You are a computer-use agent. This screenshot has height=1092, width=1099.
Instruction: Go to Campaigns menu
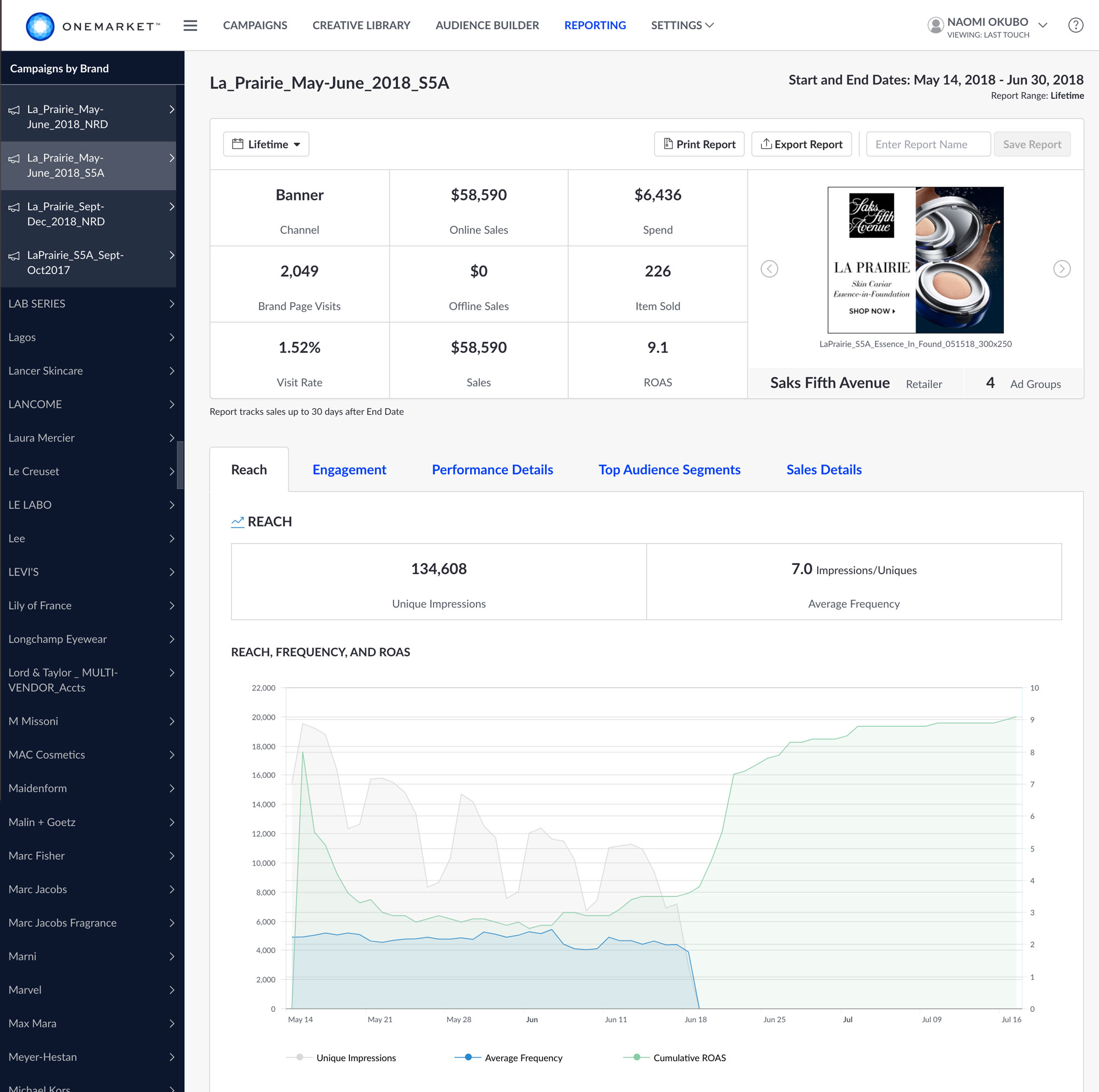pyautogui.click(x=255, y=26)
